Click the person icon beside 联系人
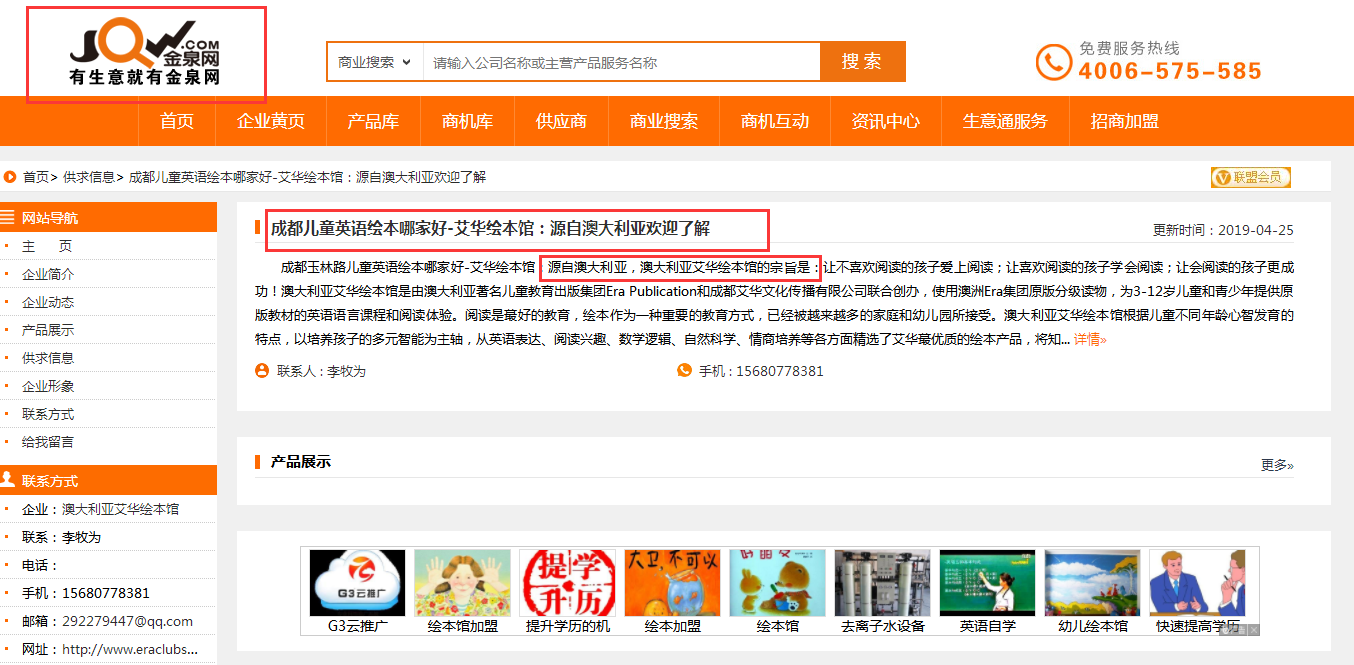 click(262, 371)
